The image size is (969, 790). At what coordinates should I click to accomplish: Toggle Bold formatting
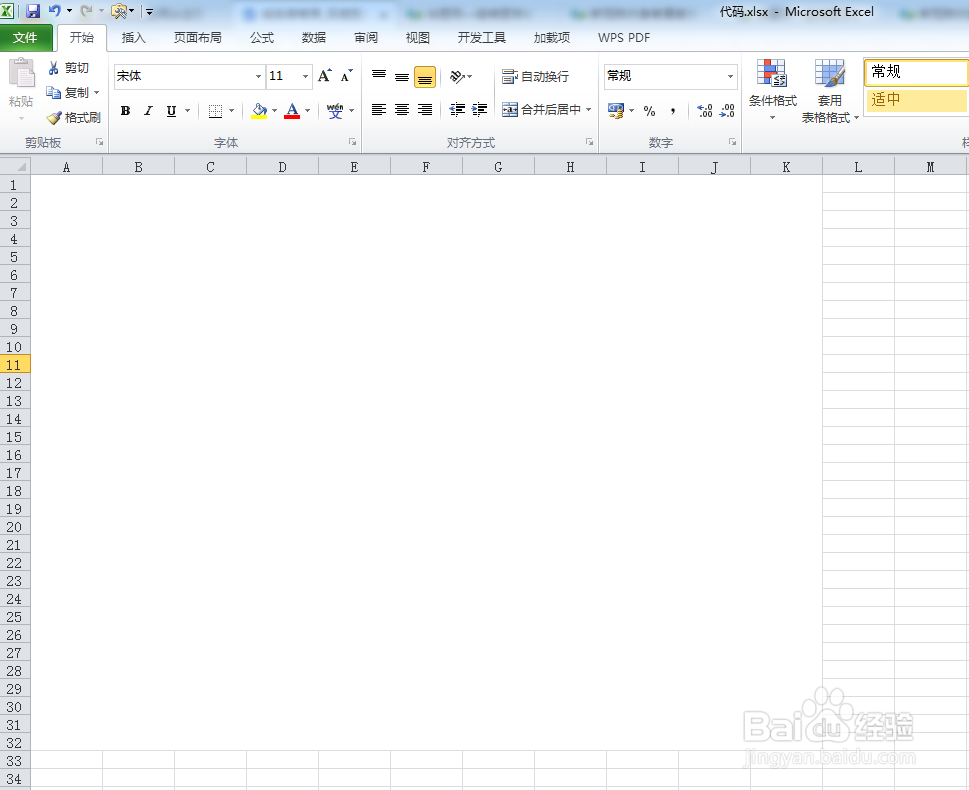pos(125,111)
